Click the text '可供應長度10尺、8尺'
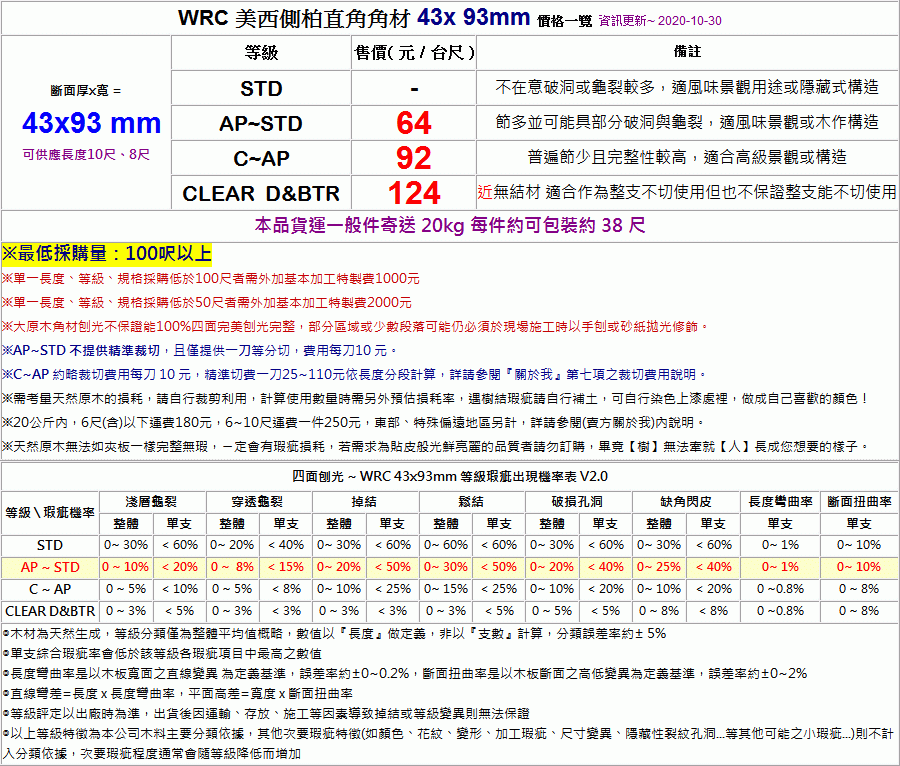This screenshot has width=900, height=766. point(86,154)
